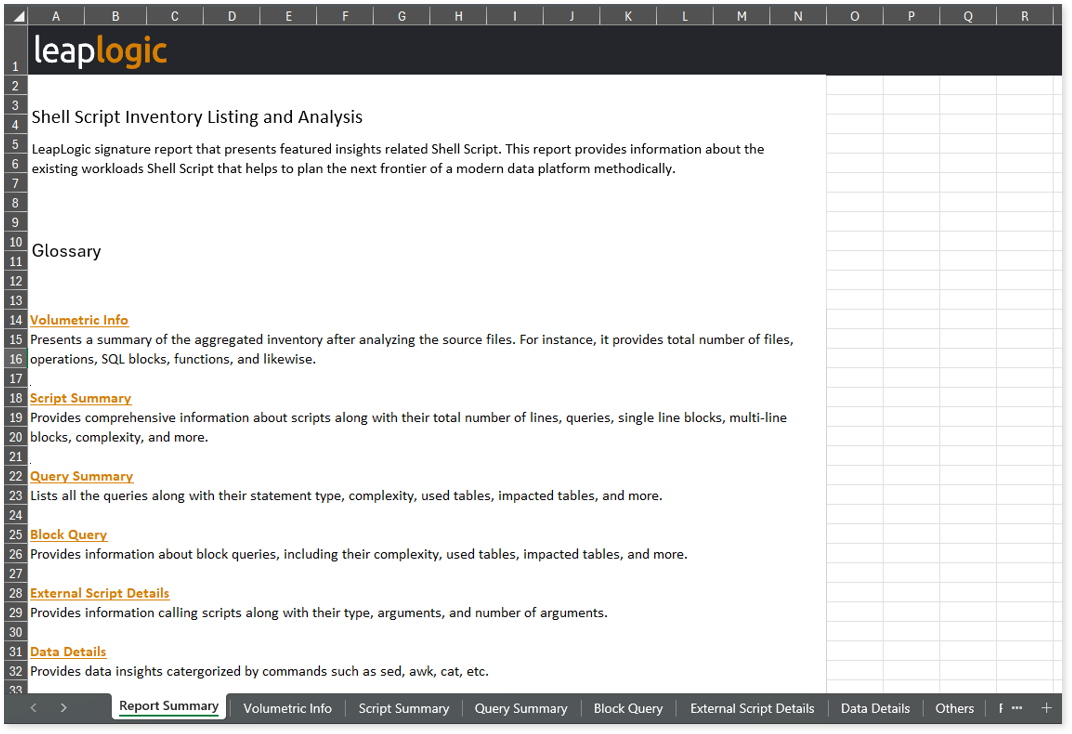
Task: Select the Block Query sheet tab
Action: coord(628,708)
